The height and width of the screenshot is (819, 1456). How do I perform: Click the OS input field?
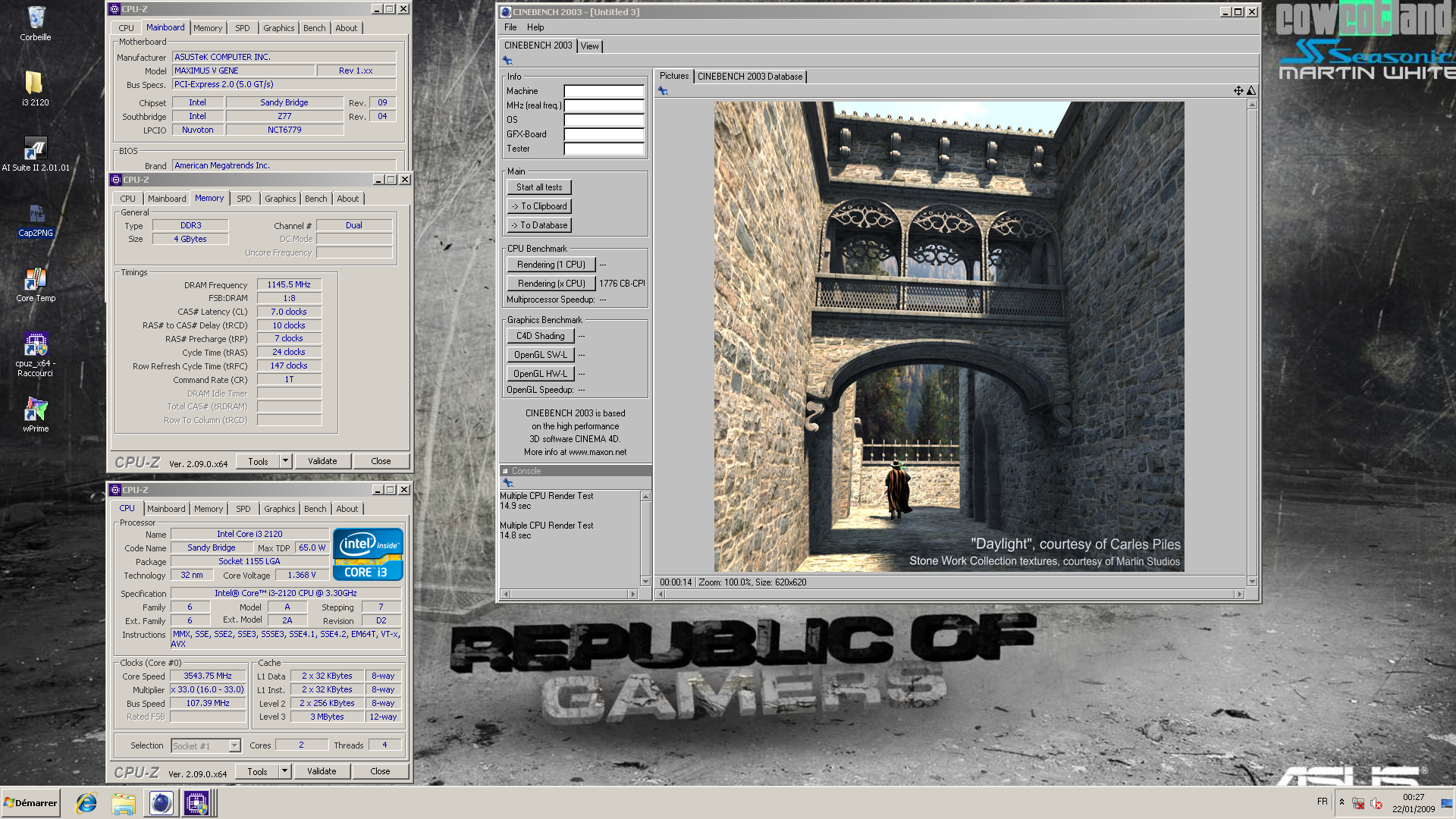[604, 120]
